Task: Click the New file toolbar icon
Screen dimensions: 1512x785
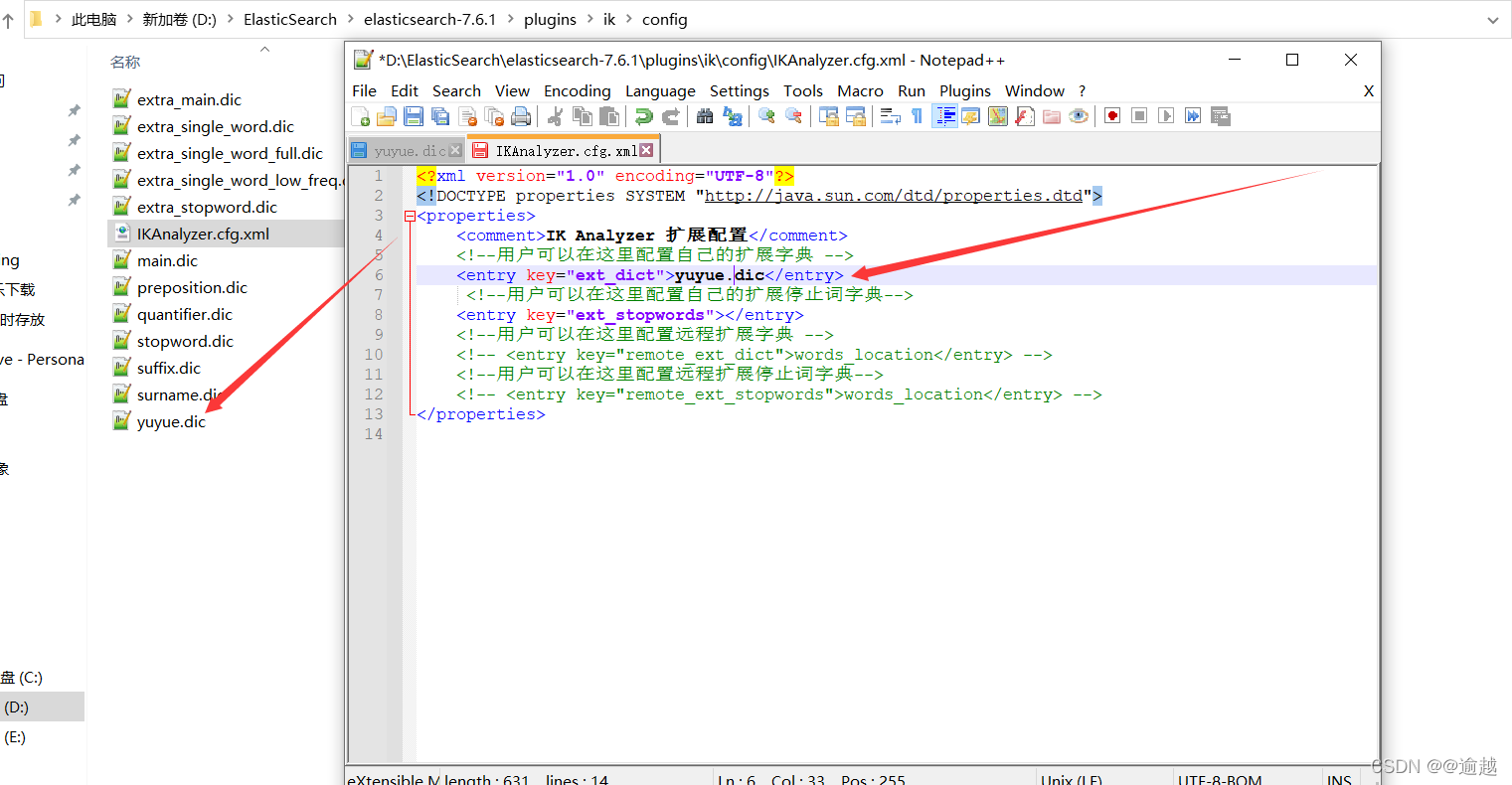Action: pyautogui.click(x=361, y=116)
